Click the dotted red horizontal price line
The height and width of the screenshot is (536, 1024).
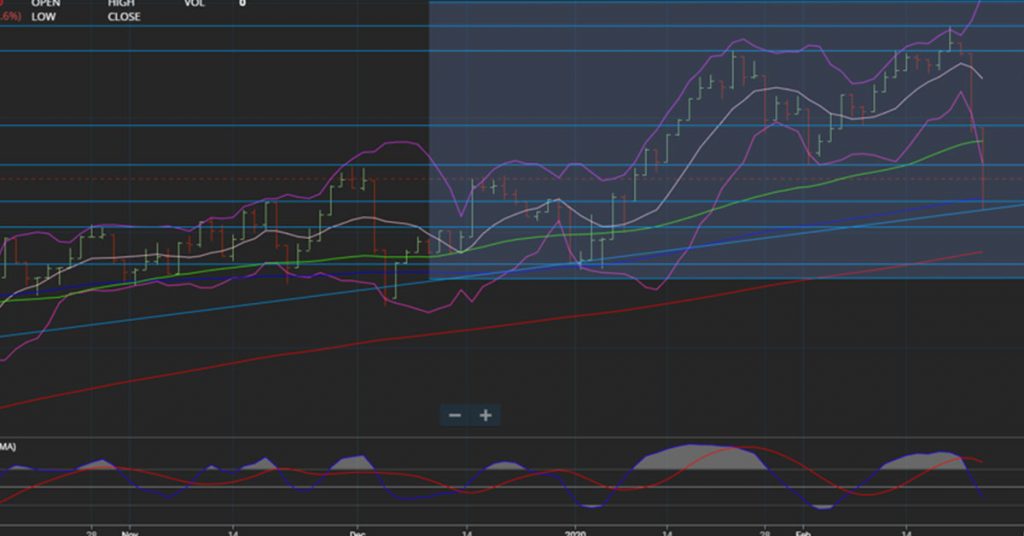coord(200,179)
